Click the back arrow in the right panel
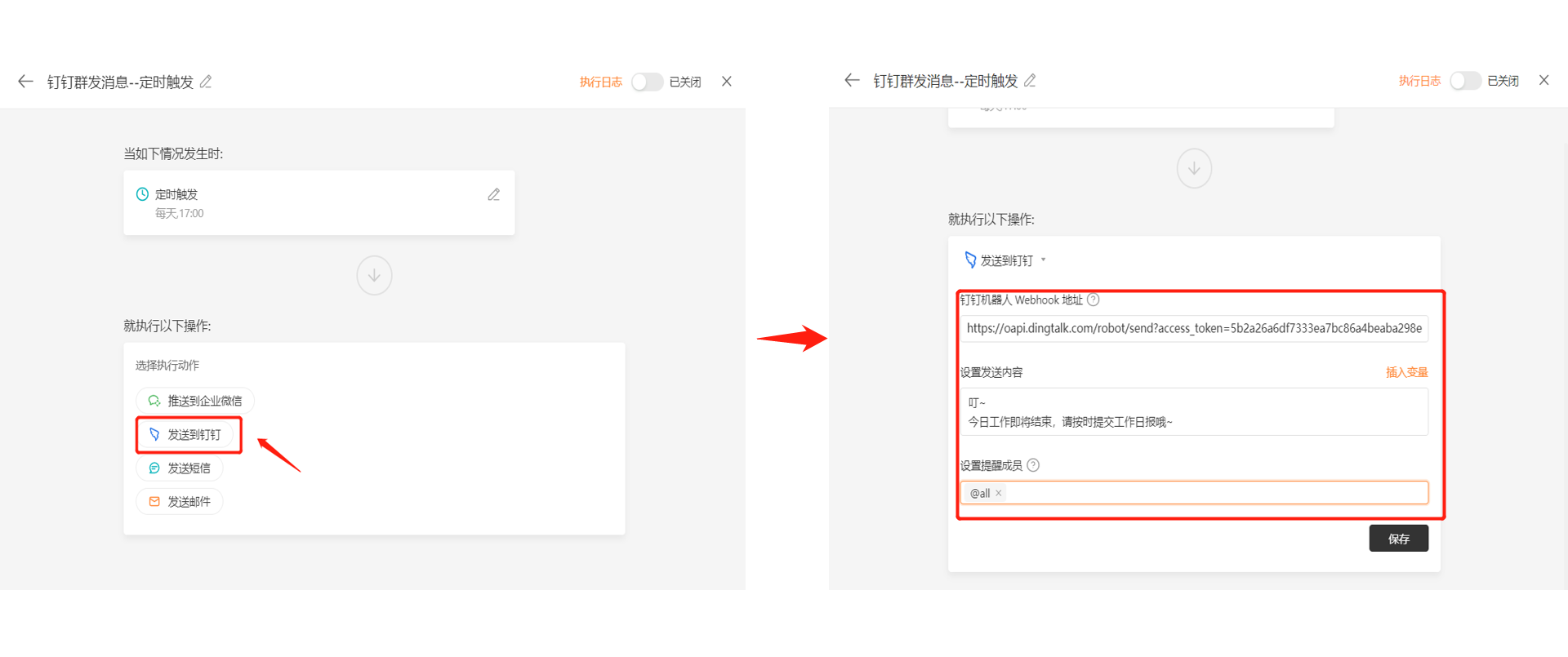This screenshot has width=1568, height=657. pos(852,80)
